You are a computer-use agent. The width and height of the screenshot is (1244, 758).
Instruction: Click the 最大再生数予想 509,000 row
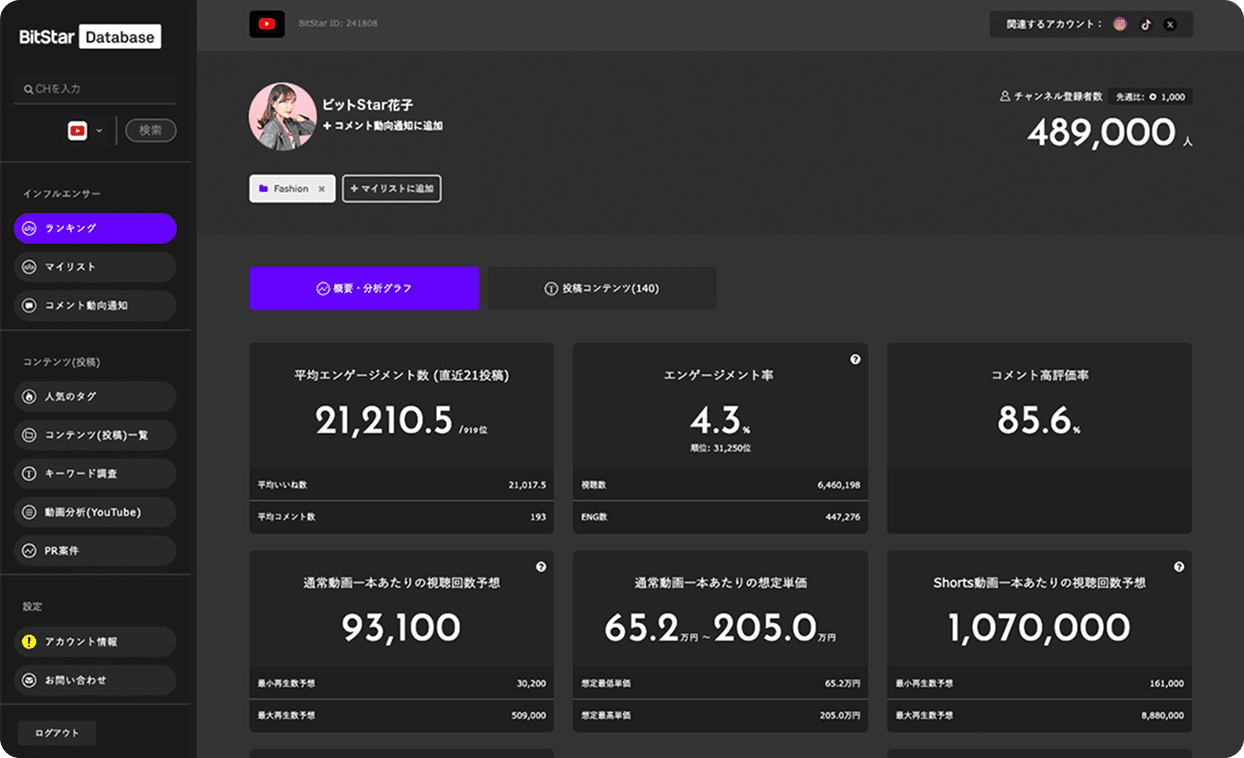[x=401, y=716]
